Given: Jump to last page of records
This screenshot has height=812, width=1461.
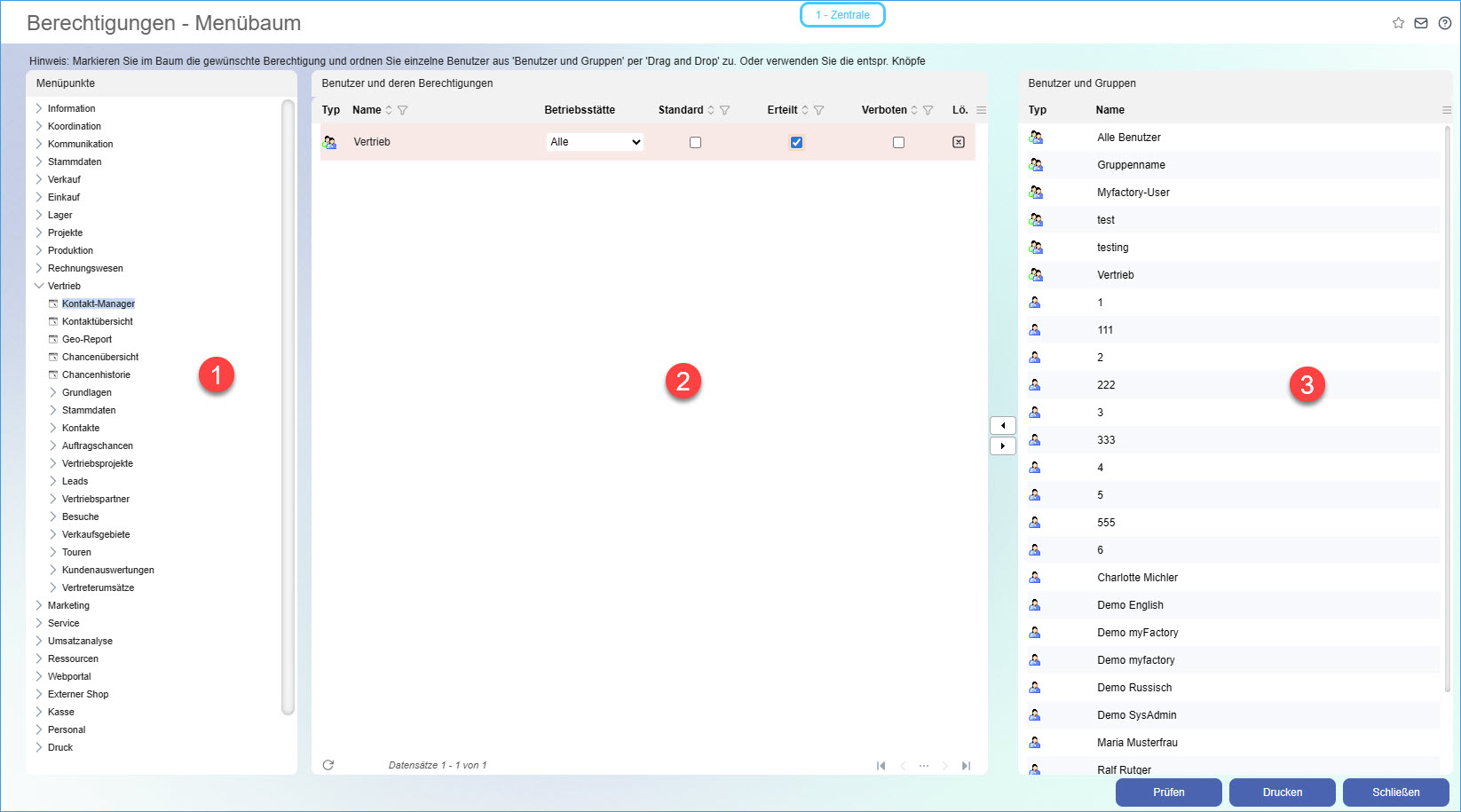Looking at the screenshot, I should pos(966,766).
